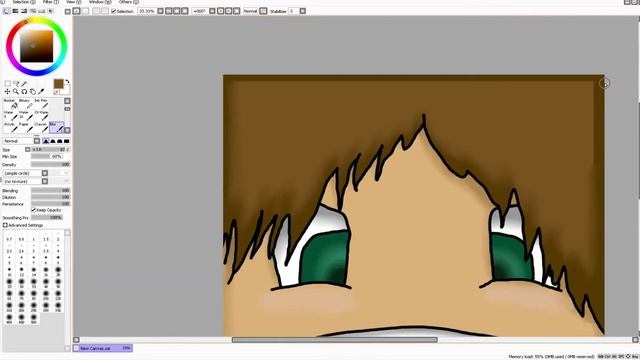Toggle the color mixer panel icon
The image size is (640, 360).
pos(33,11)
